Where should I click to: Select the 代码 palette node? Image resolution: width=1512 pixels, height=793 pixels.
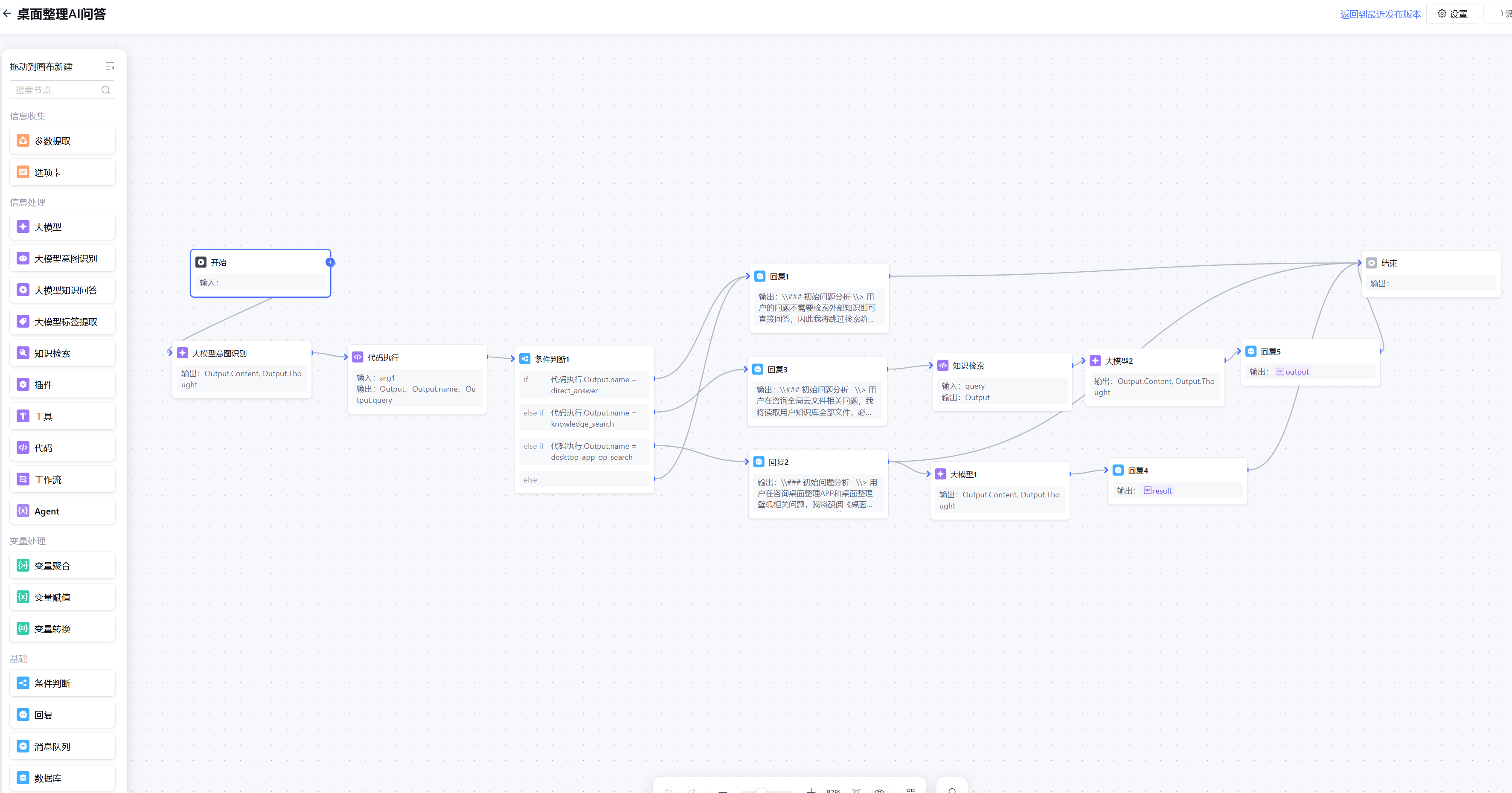(62, 448)
